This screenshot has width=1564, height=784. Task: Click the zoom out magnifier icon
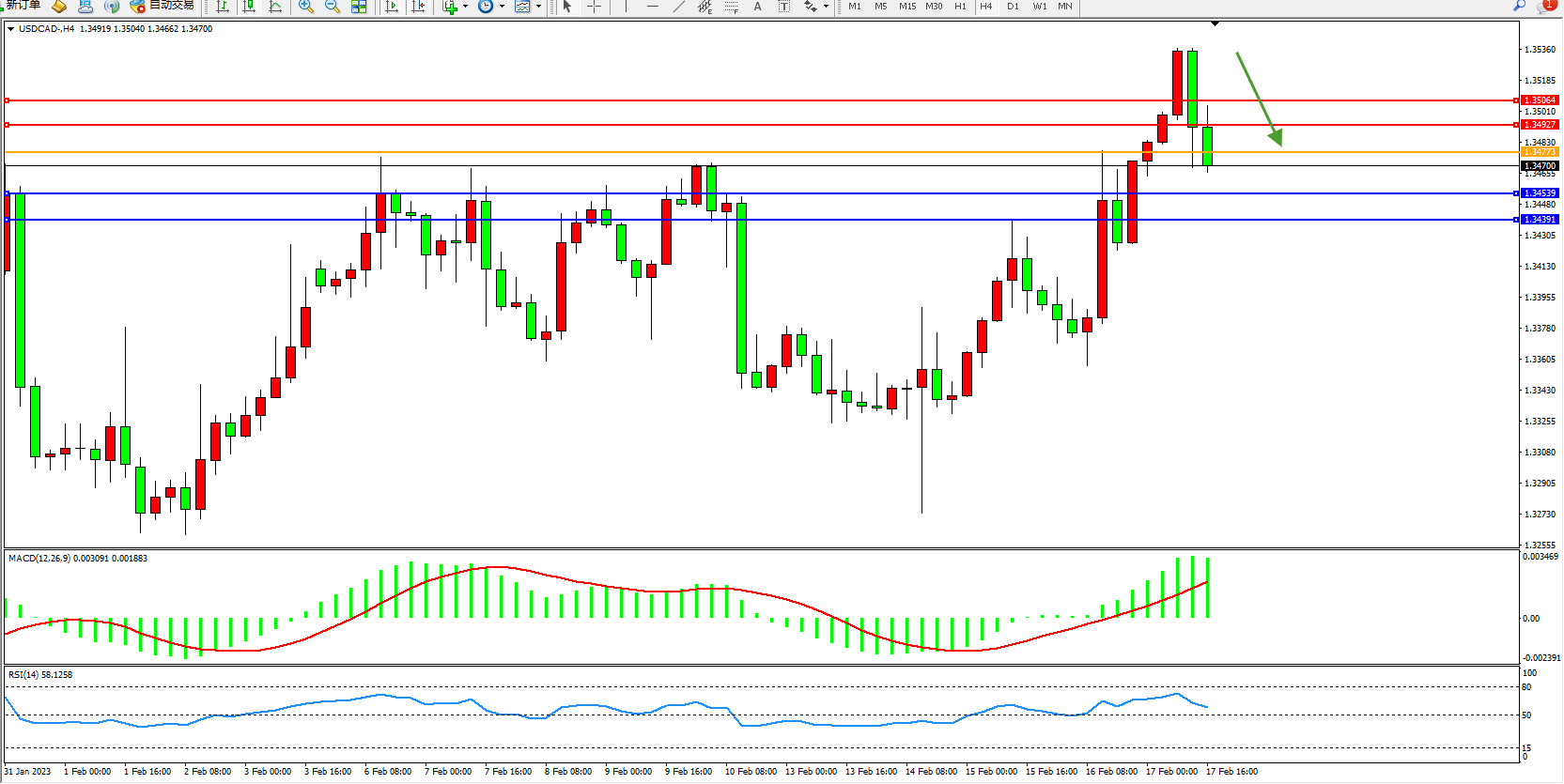click(332, 7)
